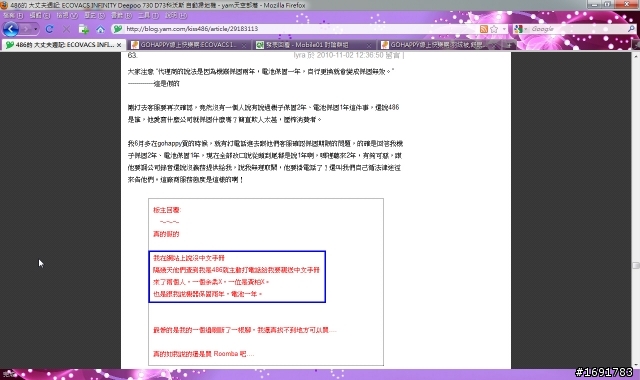
Task: Click the red 板主回覆 heading
Action: pyautogui.click(x=167, y=210)
